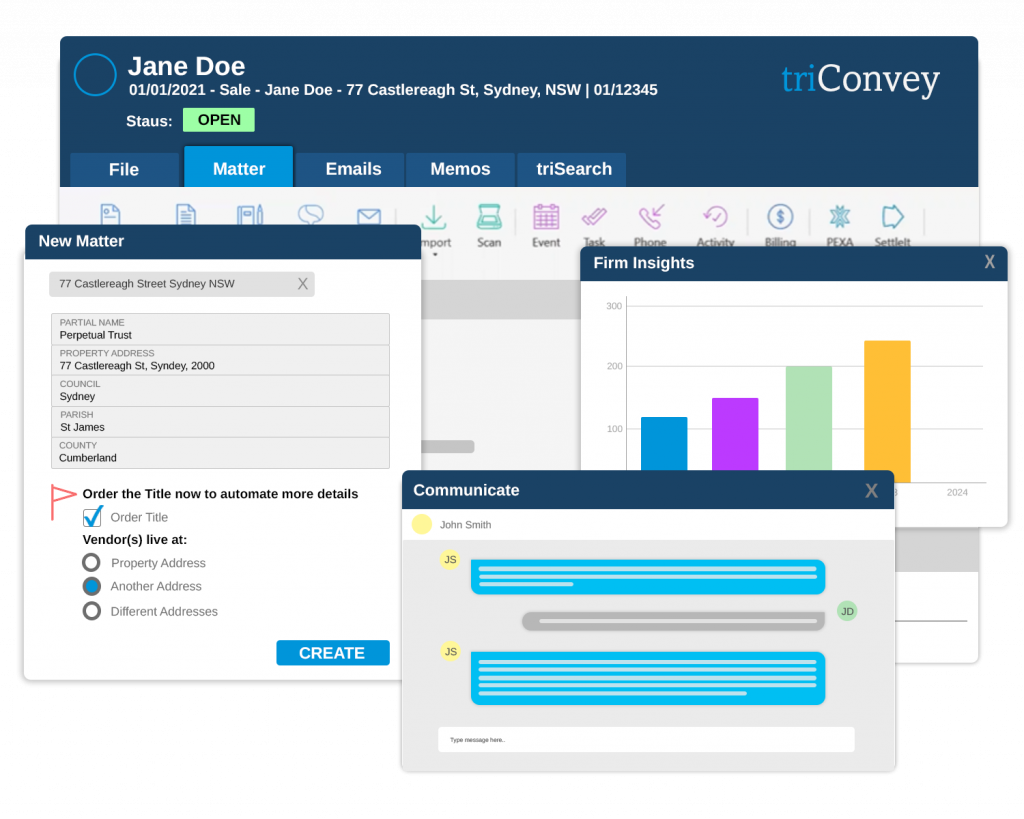Screen dimensions: 1024x819
Task: Click the Council field showing Sydney
Action: tap(221, 391)
